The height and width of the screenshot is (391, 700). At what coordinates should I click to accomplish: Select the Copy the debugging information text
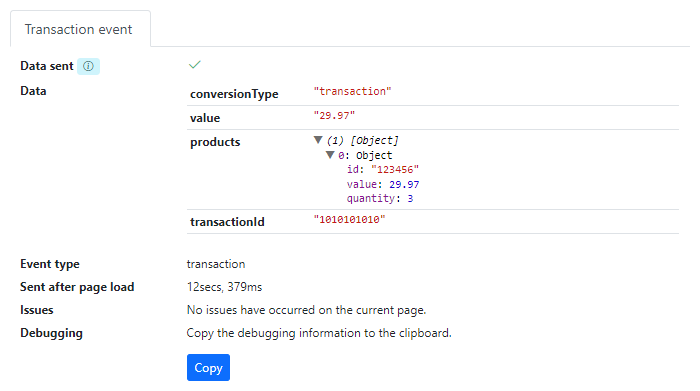click(x=319, y=333)
